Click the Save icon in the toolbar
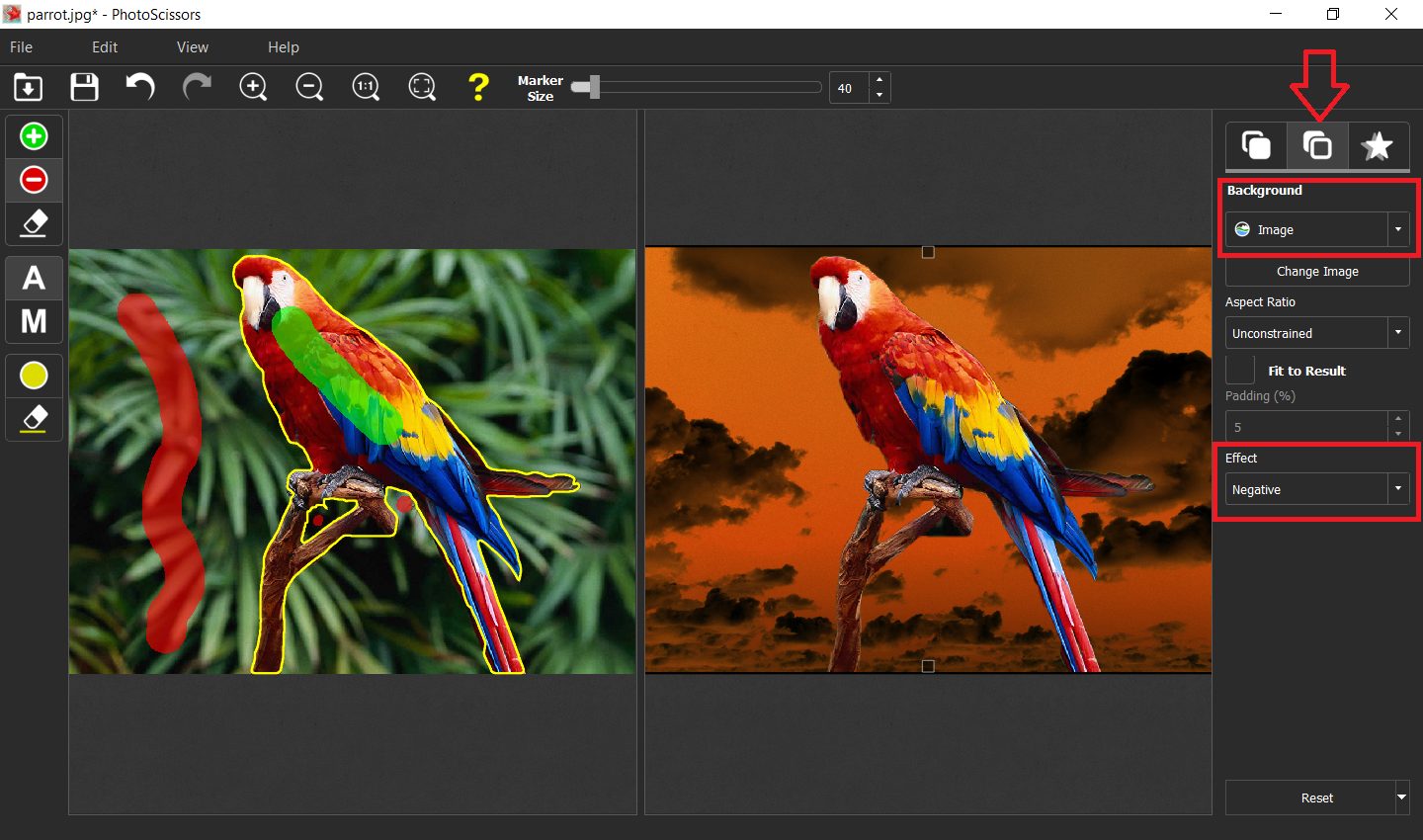The width and height of the screenshot is (1423, 840). pos(84,87)
